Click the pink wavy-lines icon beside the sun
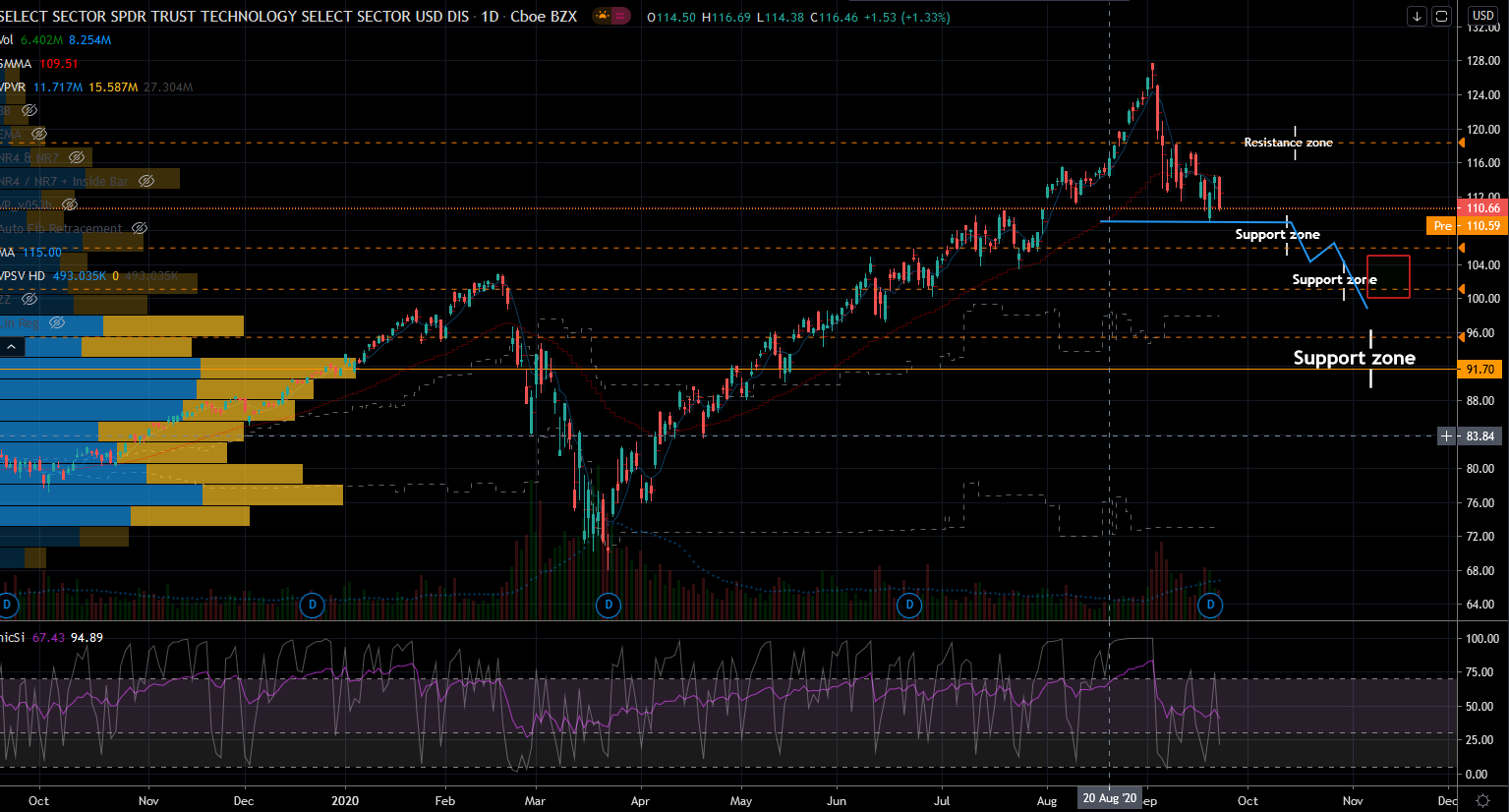Viewport: 1509px width, 812px height. [x=620, y=16]
